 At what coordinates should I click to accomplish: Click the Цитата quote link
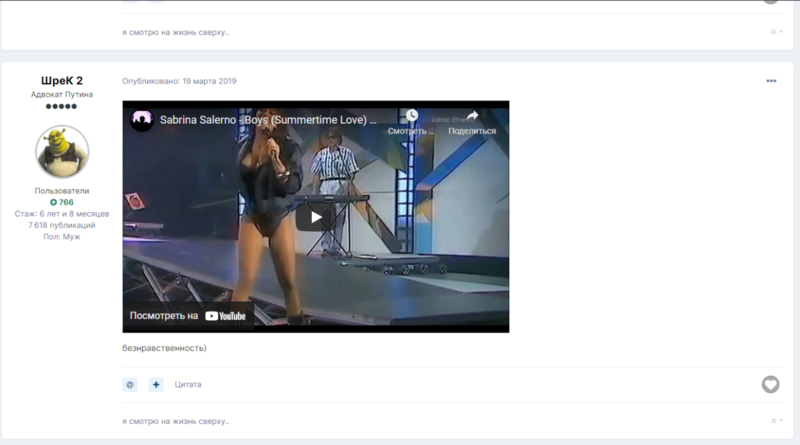click(188, 384)
